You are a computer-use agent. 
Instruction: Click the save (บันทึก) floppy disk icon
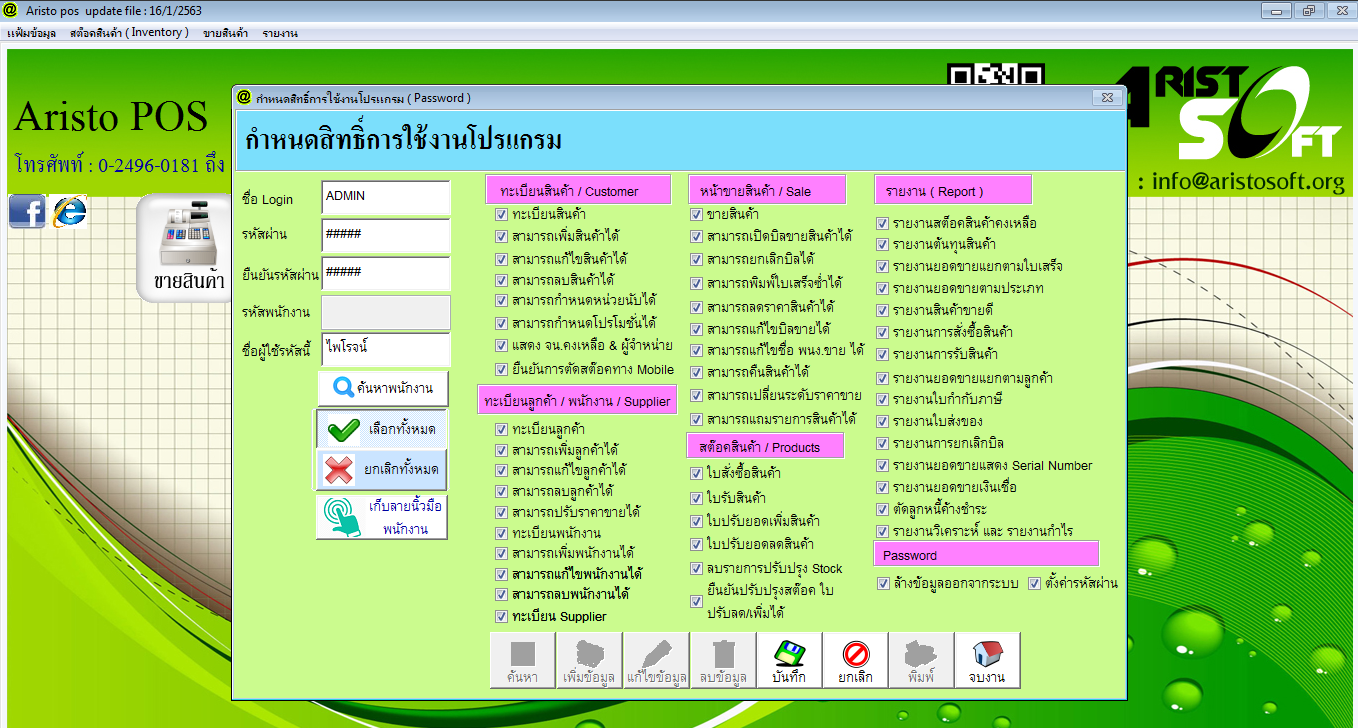click(789, 660)
